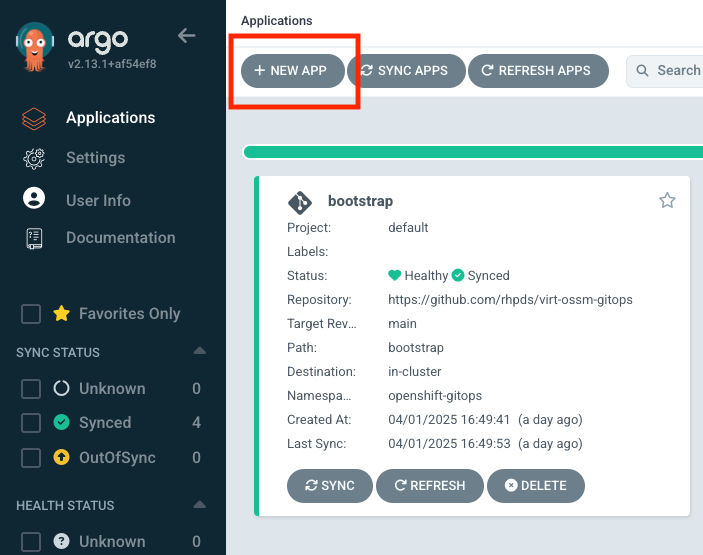
Task: Open Applications via layered stack icon
Action: click(x=34, y=119)
